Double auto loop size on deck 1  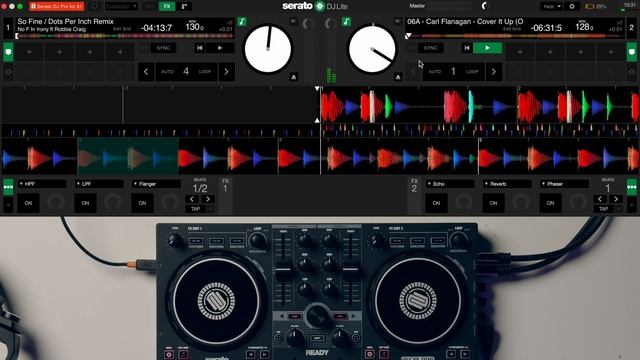pos(227,71)
